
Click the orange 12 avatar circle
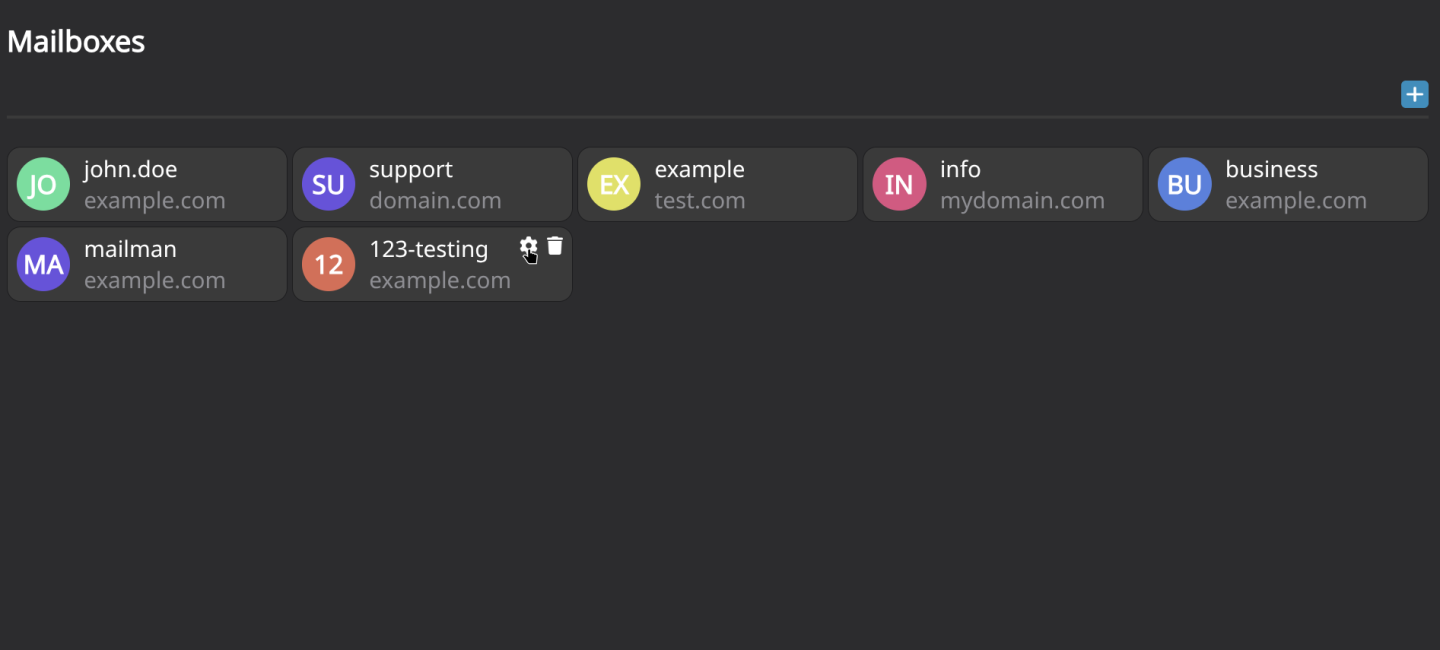(x=328, y=264)
